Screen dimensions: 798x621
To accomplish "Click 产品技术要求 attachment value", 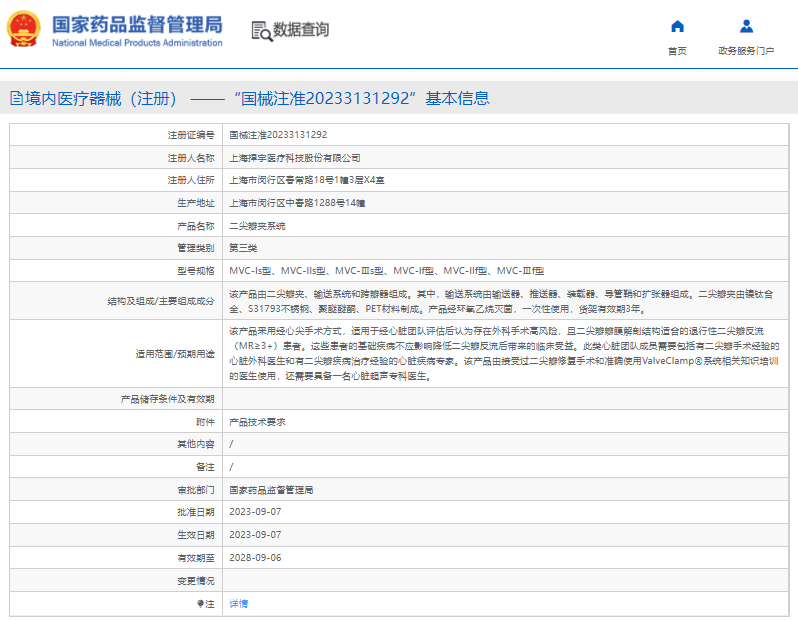I will tap(257, 422).
